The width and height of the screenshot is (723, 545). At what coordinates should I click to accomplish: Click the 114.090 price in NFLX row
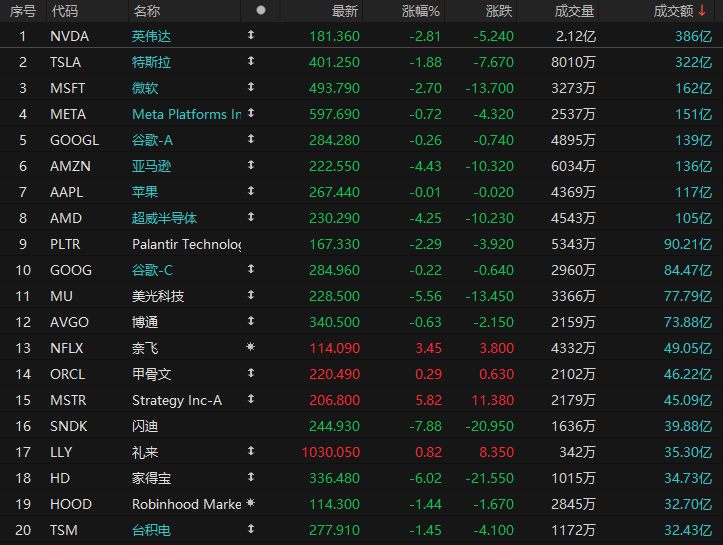click(334, 348)
